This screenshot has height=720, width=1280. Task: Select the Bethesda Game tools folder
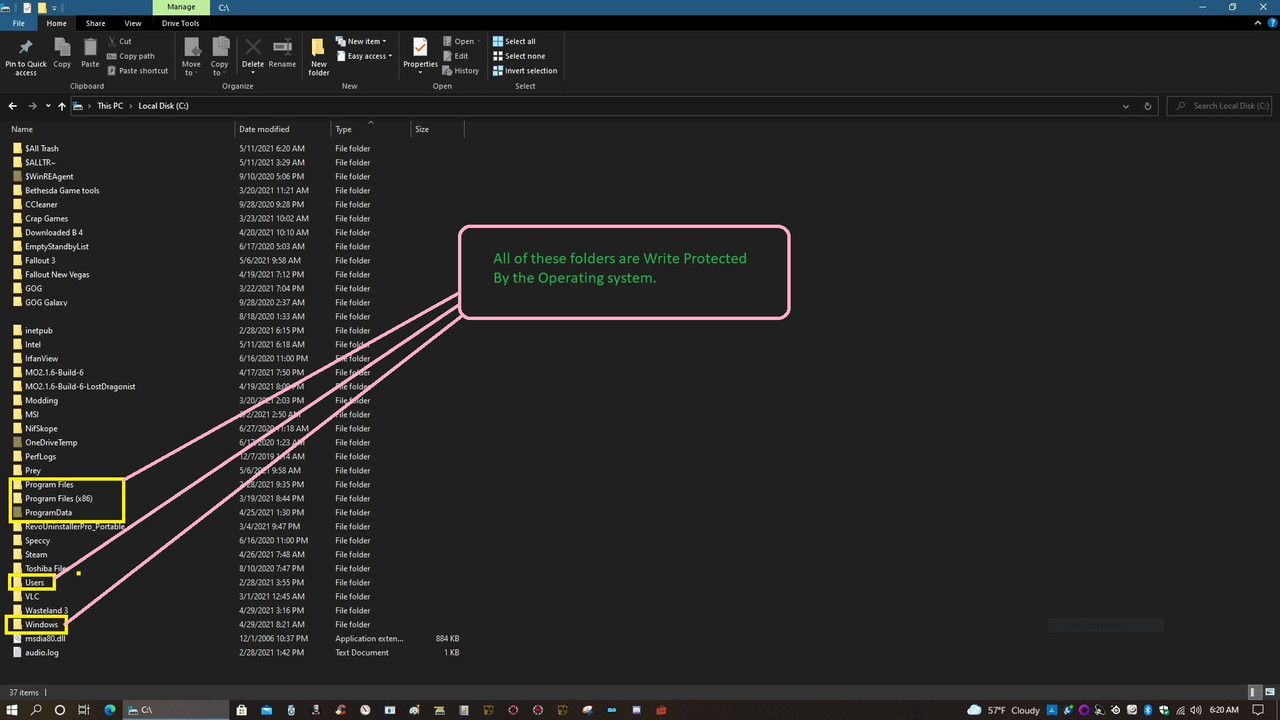[x=62, y=190]
